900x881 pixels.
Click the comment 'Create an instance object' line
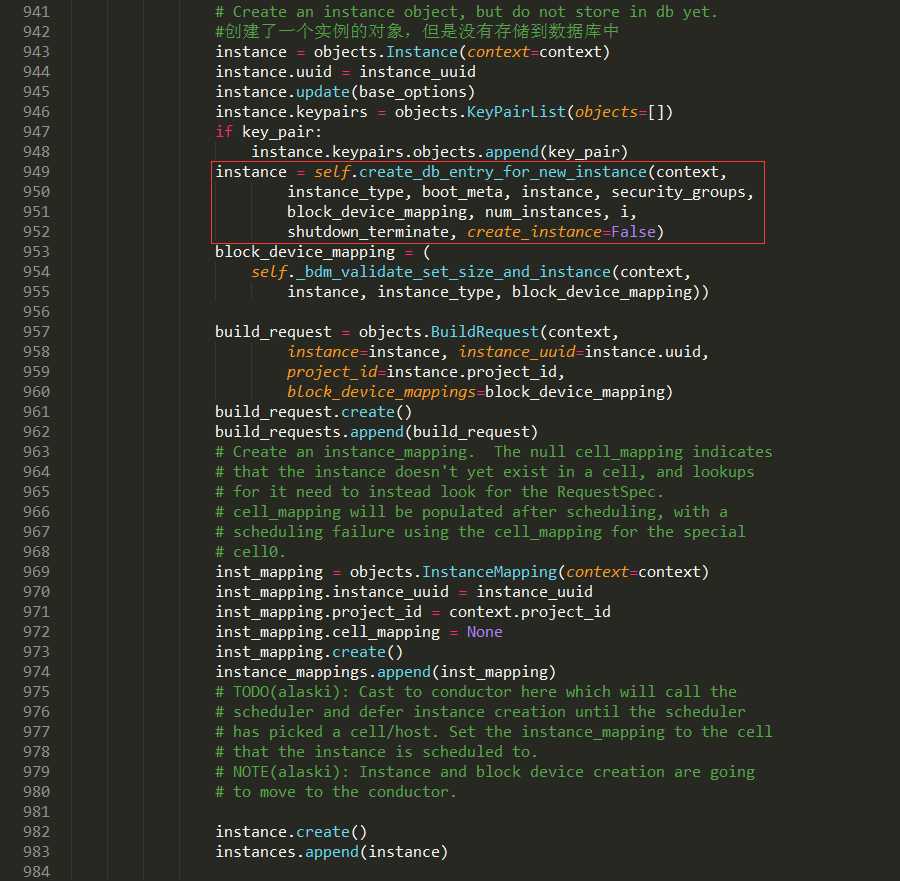pos(466,12)
